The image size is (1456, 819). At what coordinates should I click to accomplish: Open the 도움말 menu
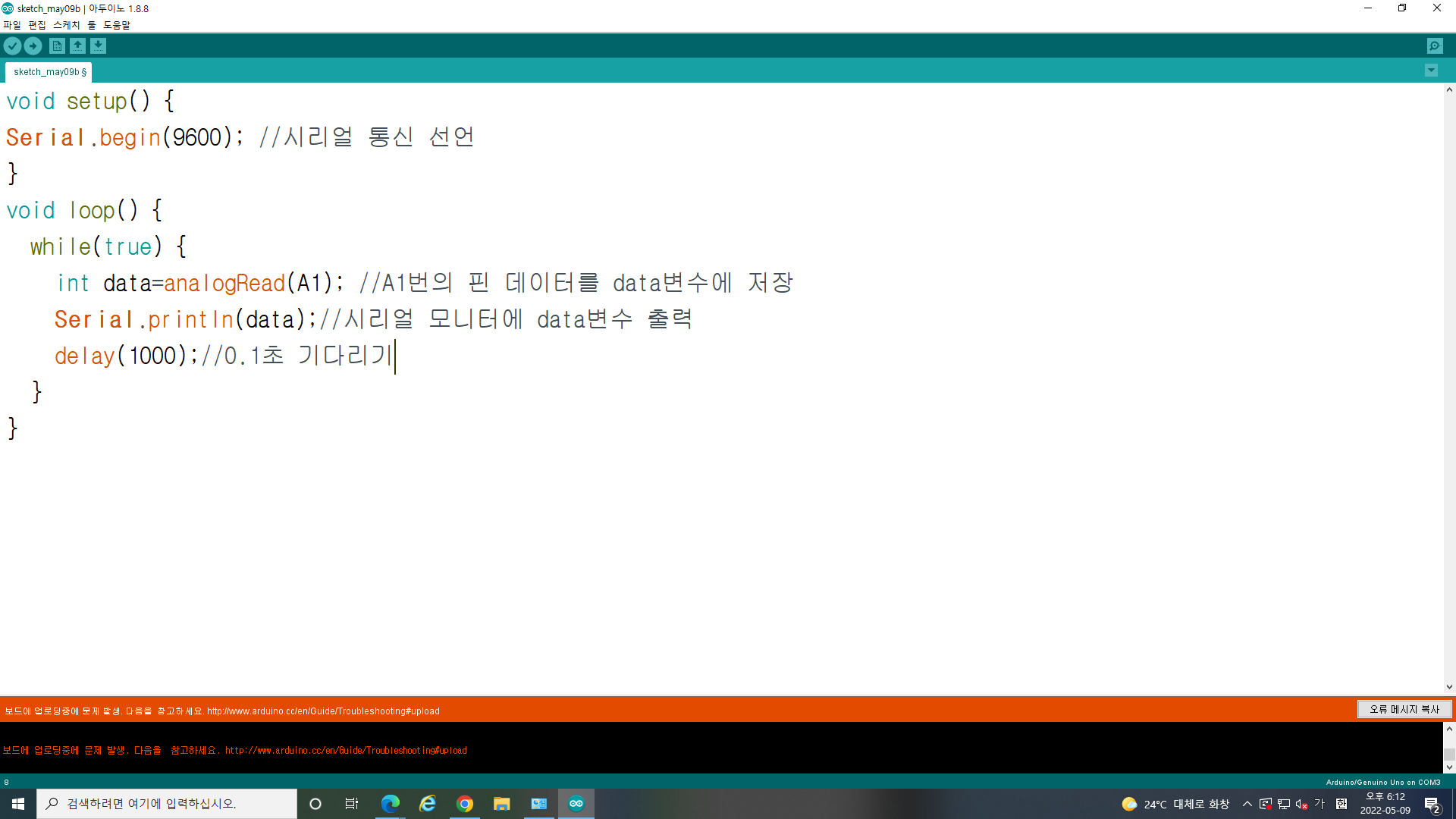(117, 25)
